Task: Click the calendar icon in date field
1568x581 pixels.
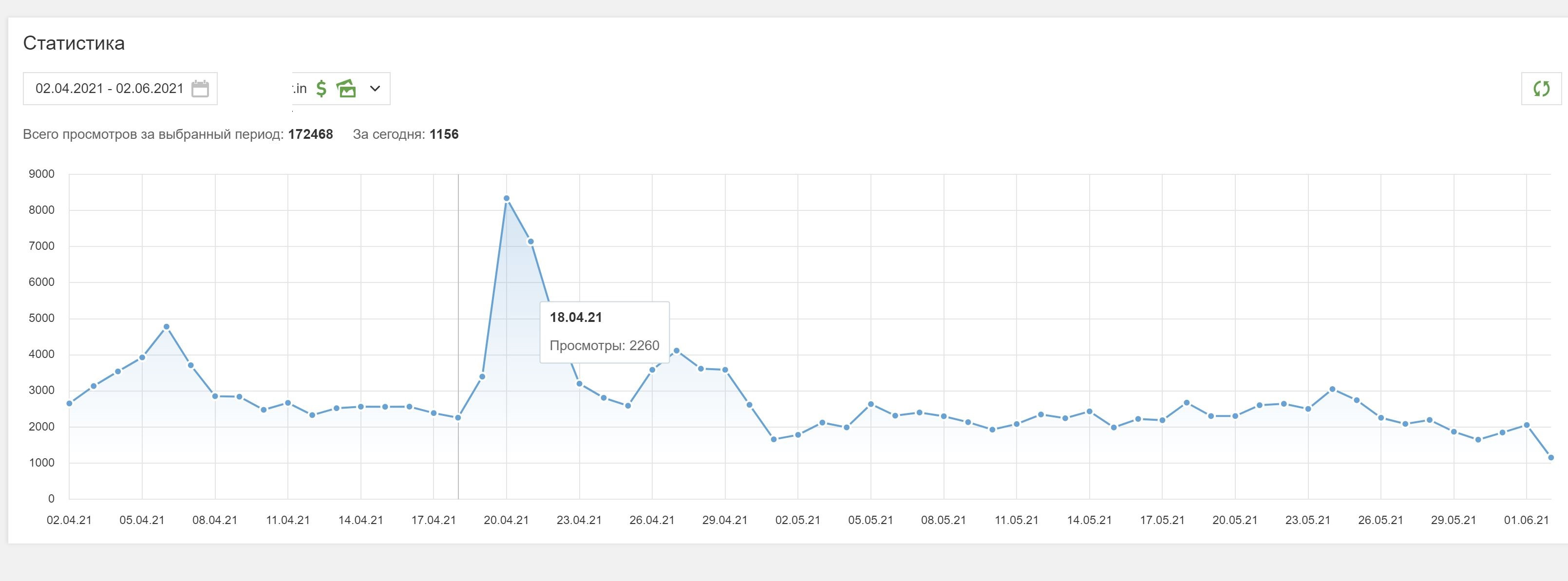Action: [200, 89]
